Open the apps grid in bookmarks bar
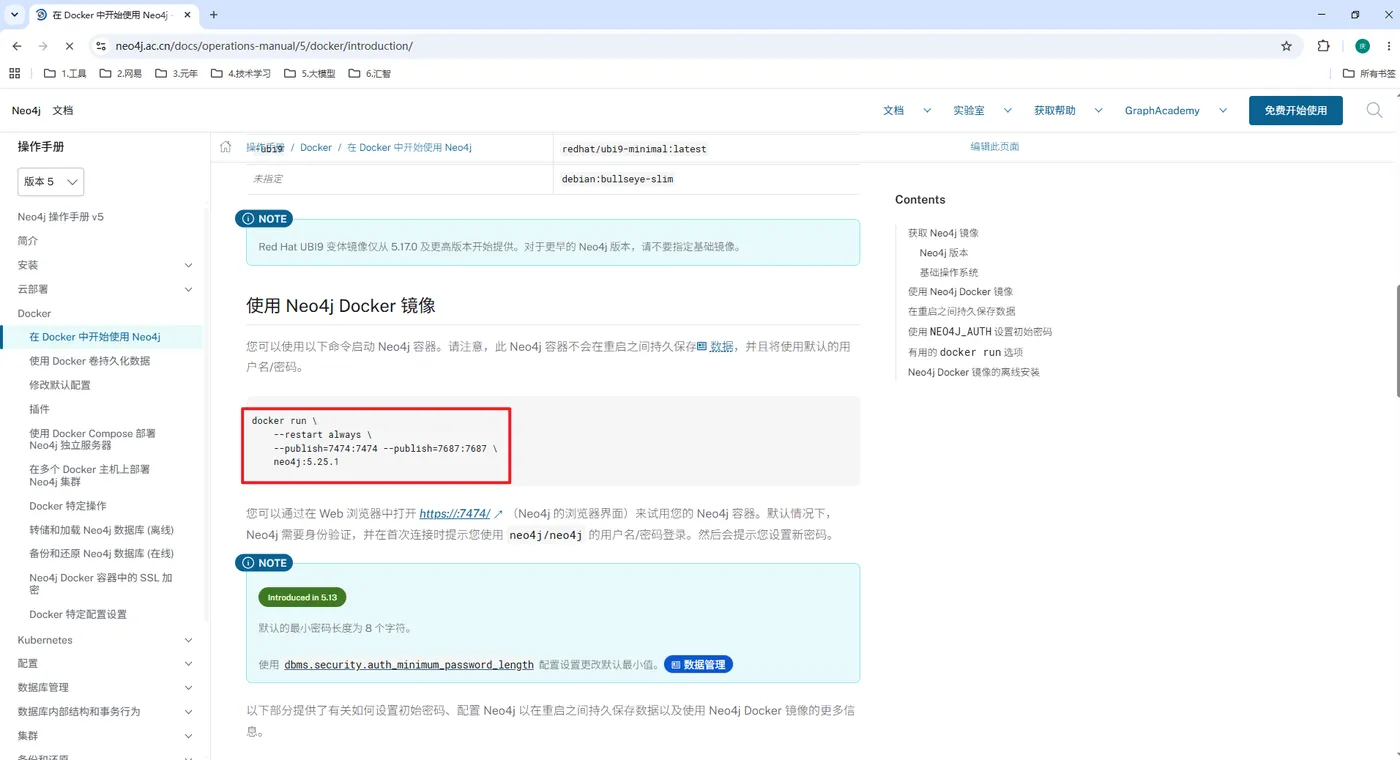Image resolution: width=1400 pixels, height=760 pixels. [x=14, y=73]
